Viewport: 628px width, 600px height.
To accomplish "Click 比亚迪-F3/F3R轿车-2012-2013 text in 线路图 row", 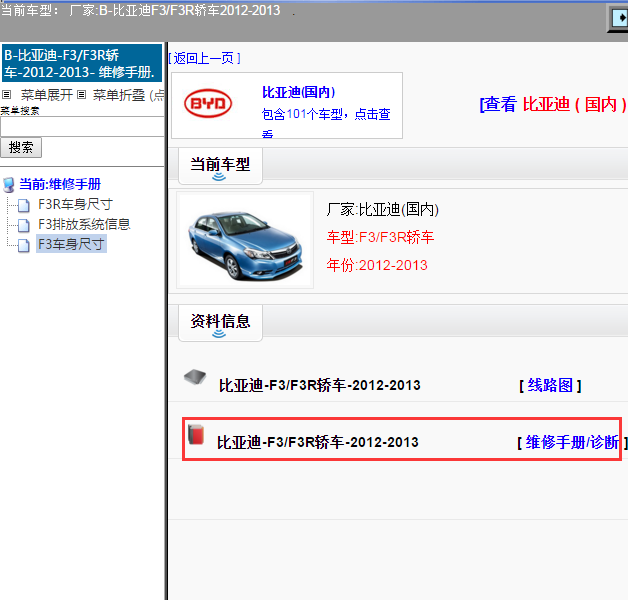I will 320,385.
